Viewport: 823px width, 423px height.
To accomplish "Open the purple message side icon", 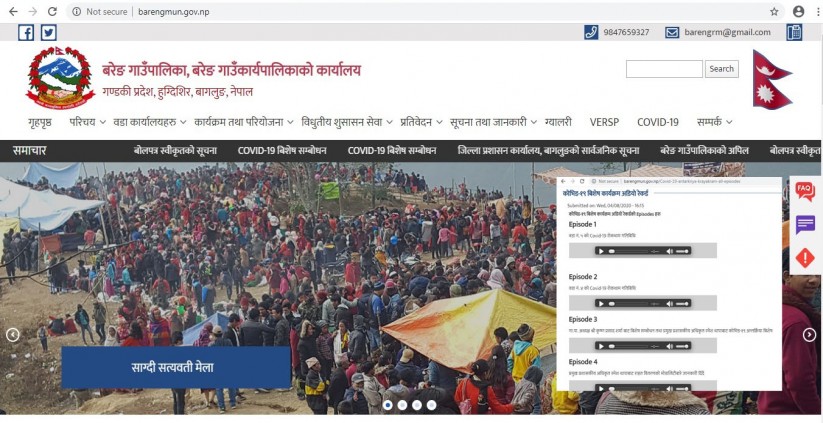I will (805, 225).
